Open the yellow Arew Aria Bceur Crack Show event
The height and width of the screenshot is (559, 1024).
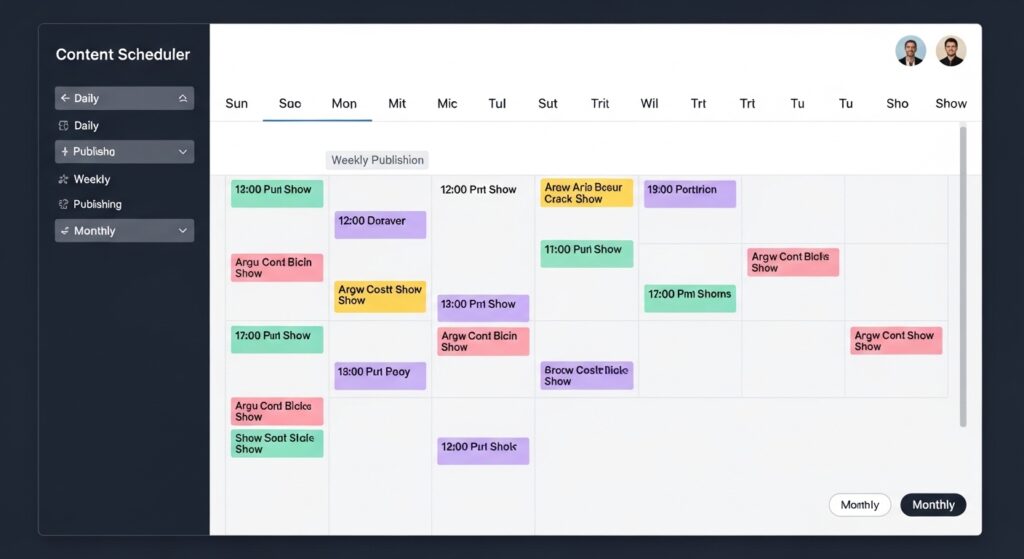pyautogui.click(x=586, y=193)
